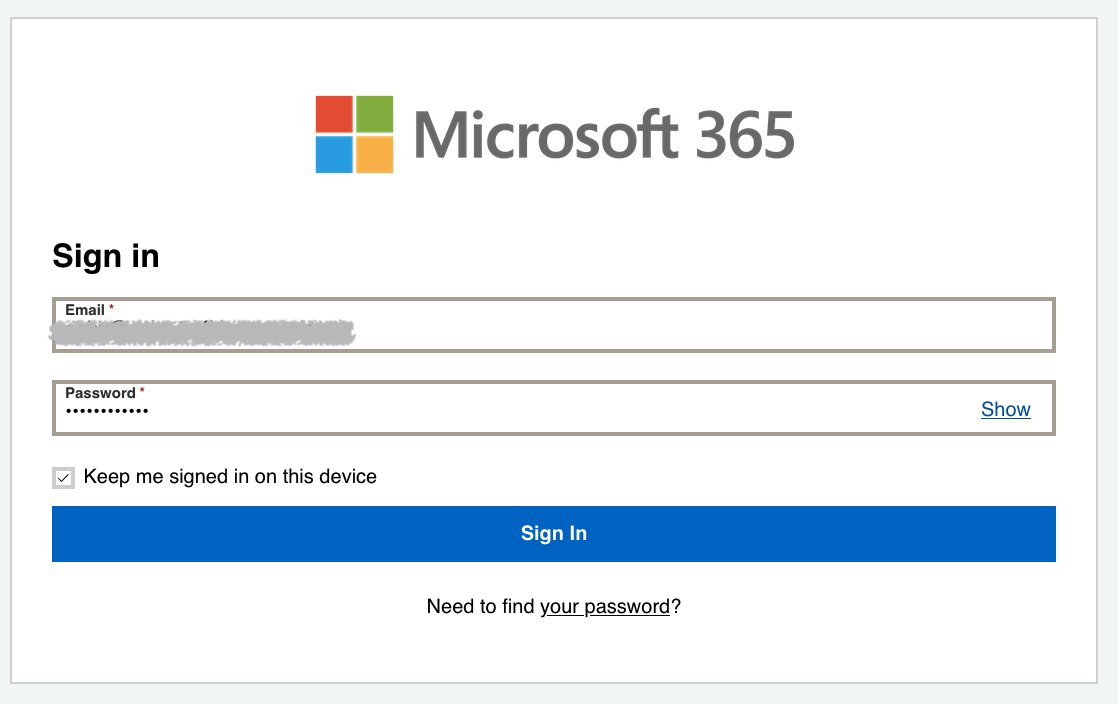1118x704 pixels.
Task: Reveal the password with the Show link
Action: tap(1005, 409)
